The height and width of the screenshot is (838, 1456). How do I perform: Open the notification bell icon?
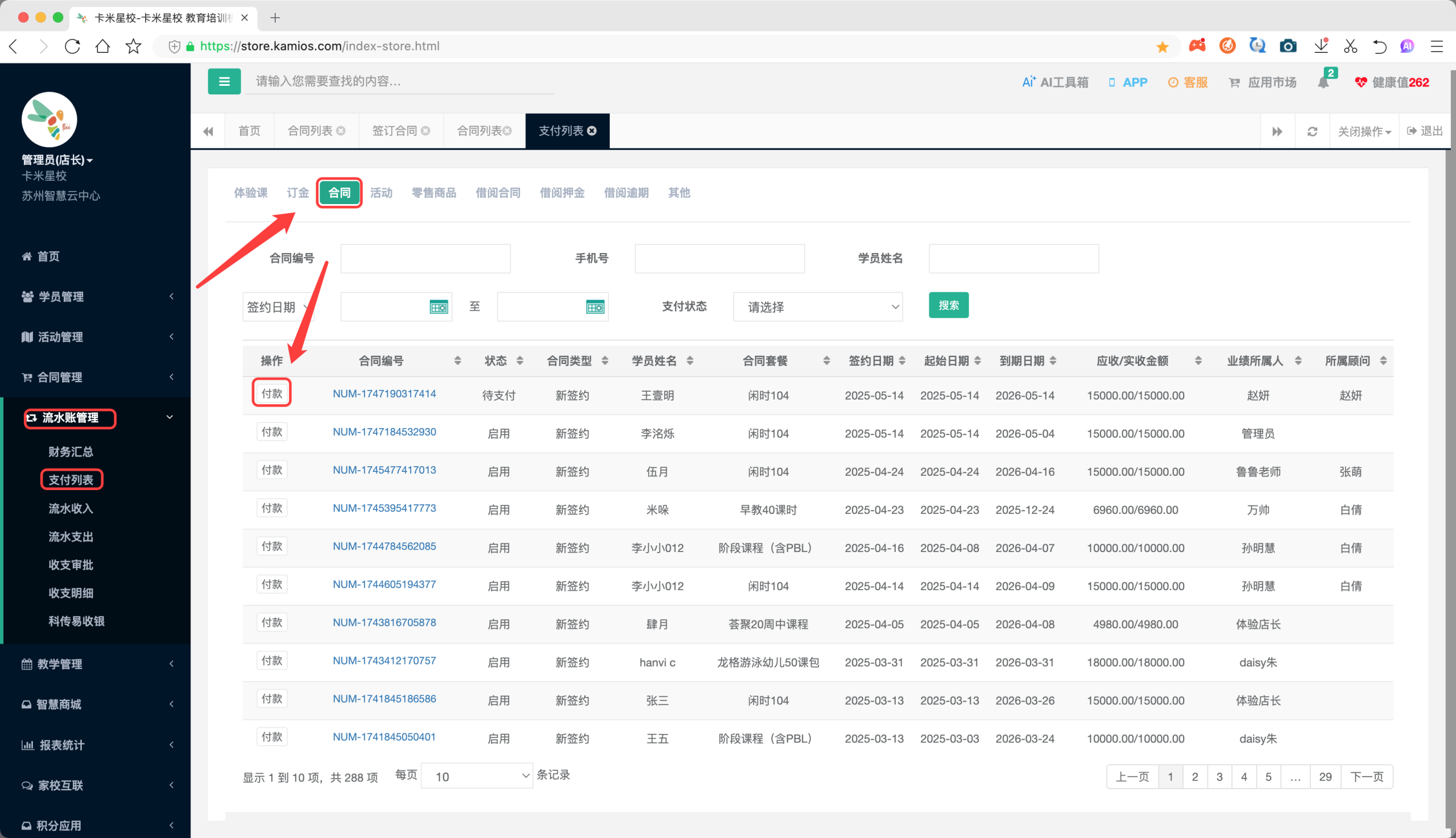1323,82
